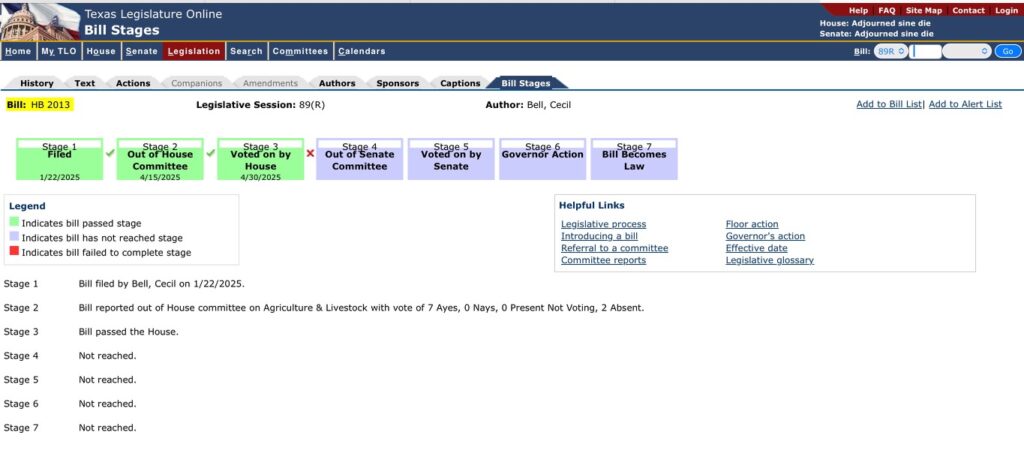Screen dimensions: 1024x468
Task: Click the Add to Alert List link
Action: [x=965, y=104]
